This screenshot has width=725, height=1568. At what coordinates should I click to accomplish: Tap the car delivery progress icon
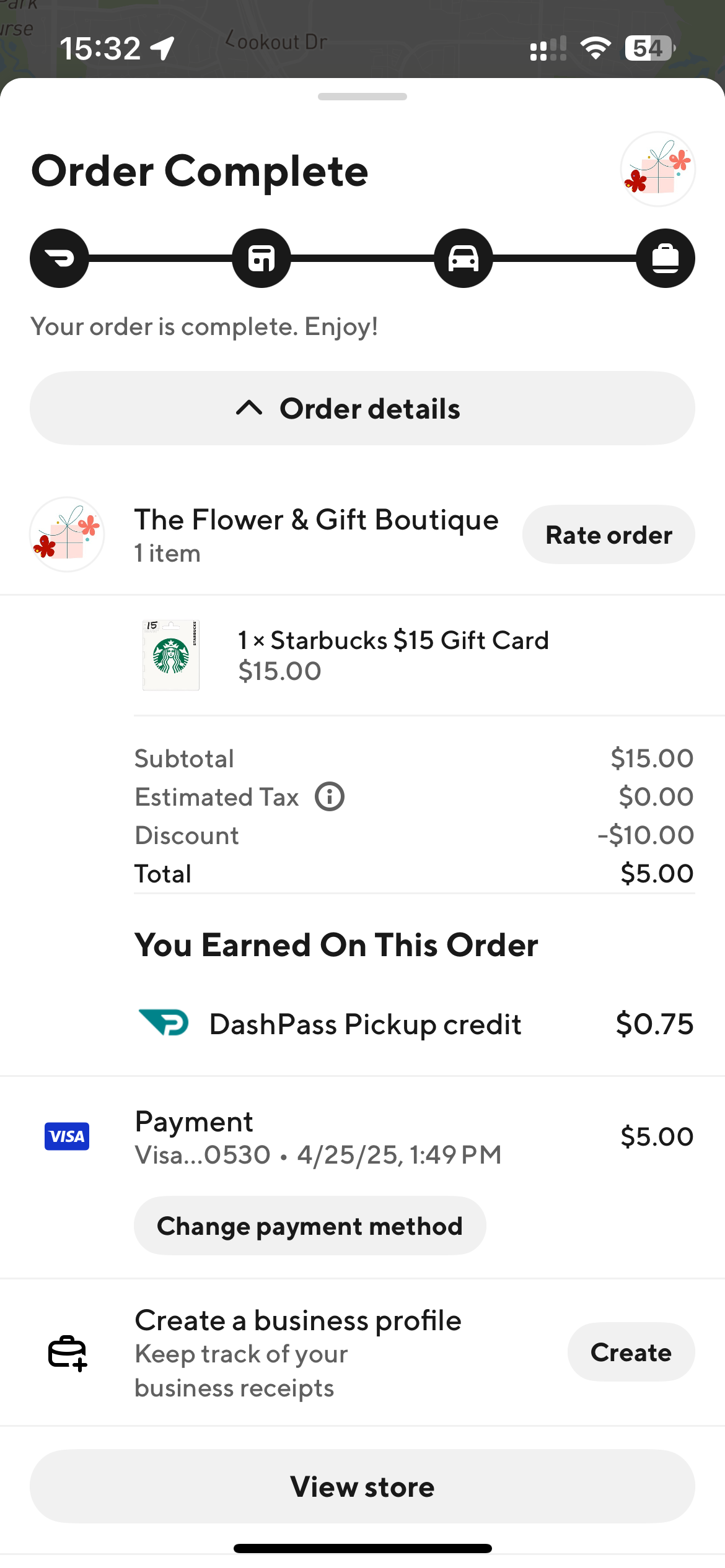[464, 258]
